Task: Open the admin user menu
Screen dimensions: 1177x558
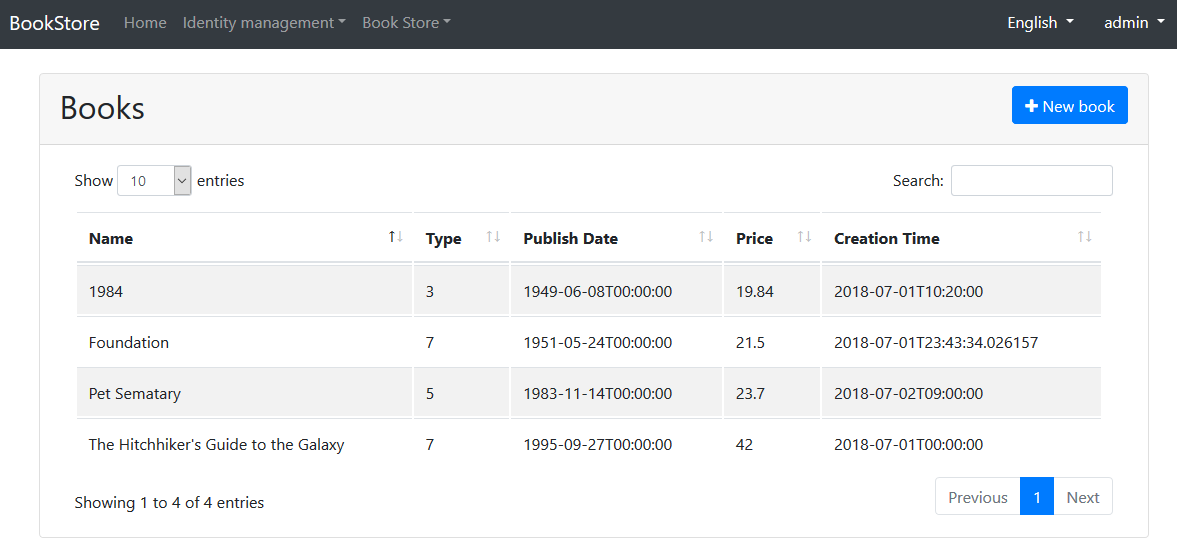Action: click(x=1133, y=23)
